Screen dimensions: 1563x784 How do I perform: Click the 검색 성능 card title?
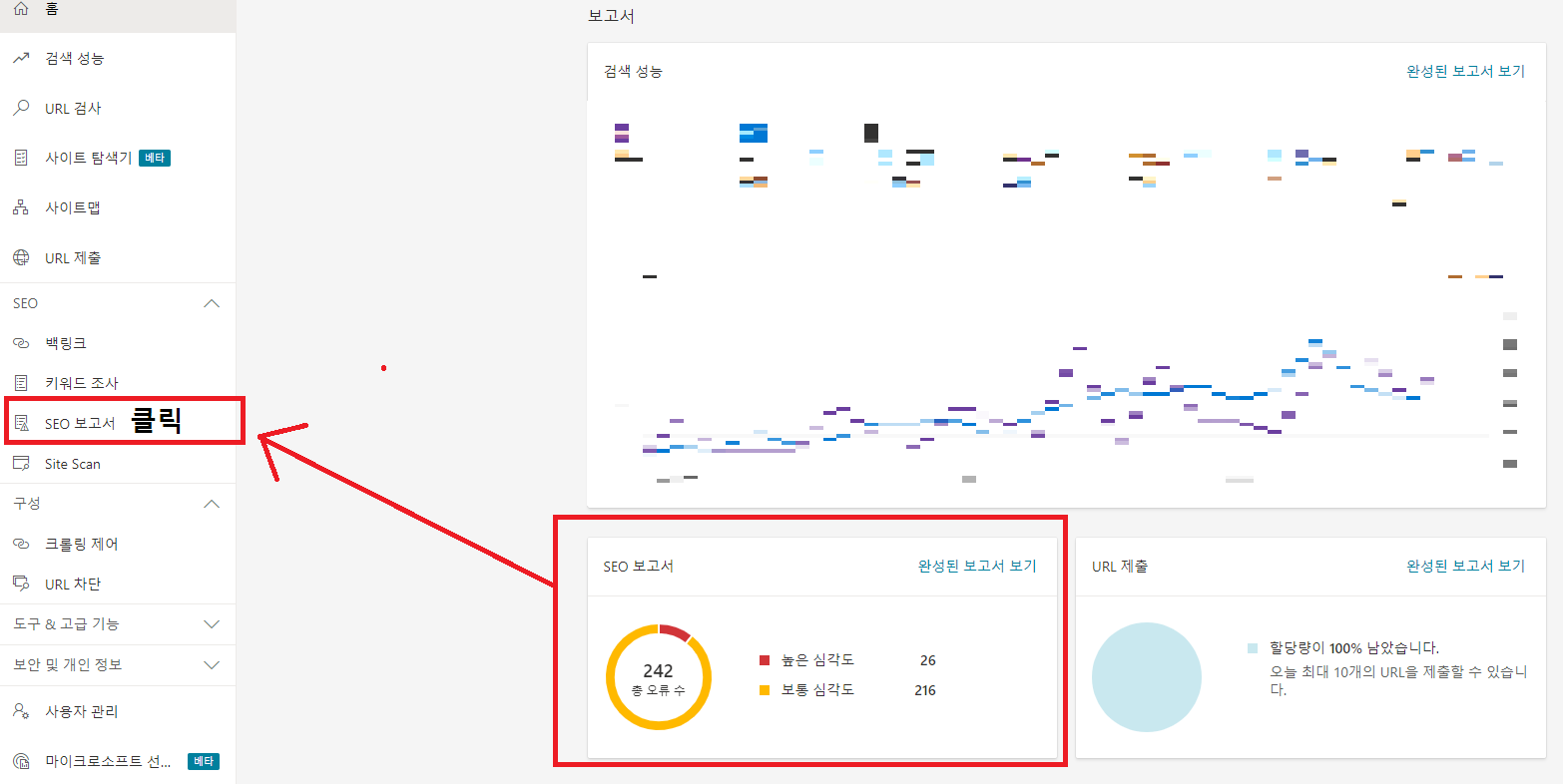click(x=633, y=72)
